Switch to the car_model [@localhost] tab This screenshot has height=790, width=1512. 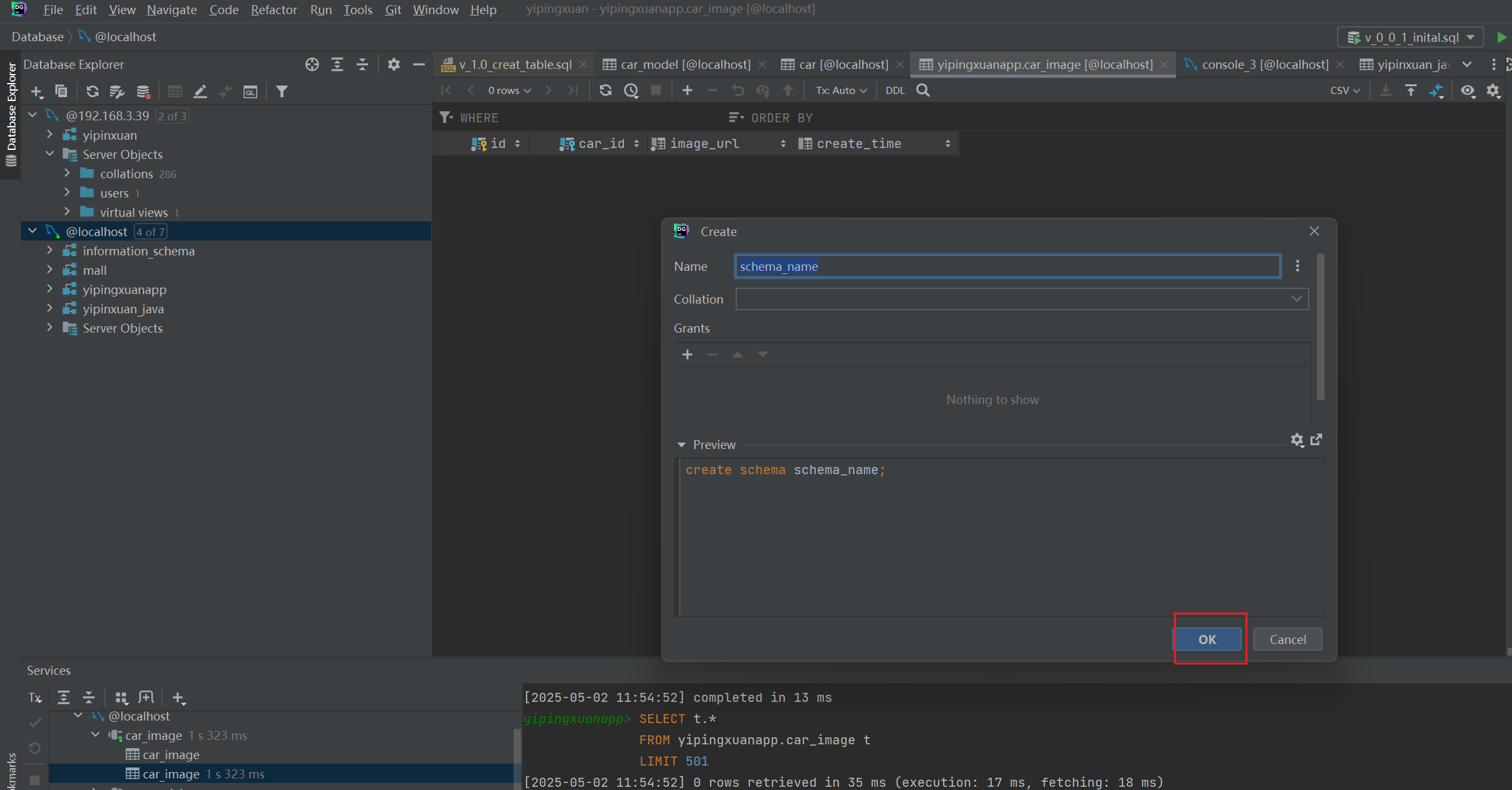coord(685,64)
